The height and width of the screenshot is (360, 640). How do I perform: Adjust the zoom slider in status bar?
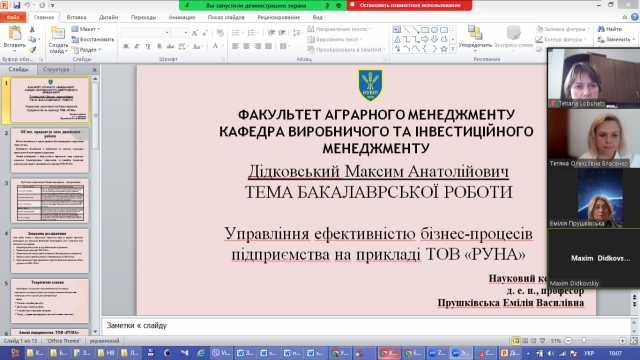coord(584,340)
